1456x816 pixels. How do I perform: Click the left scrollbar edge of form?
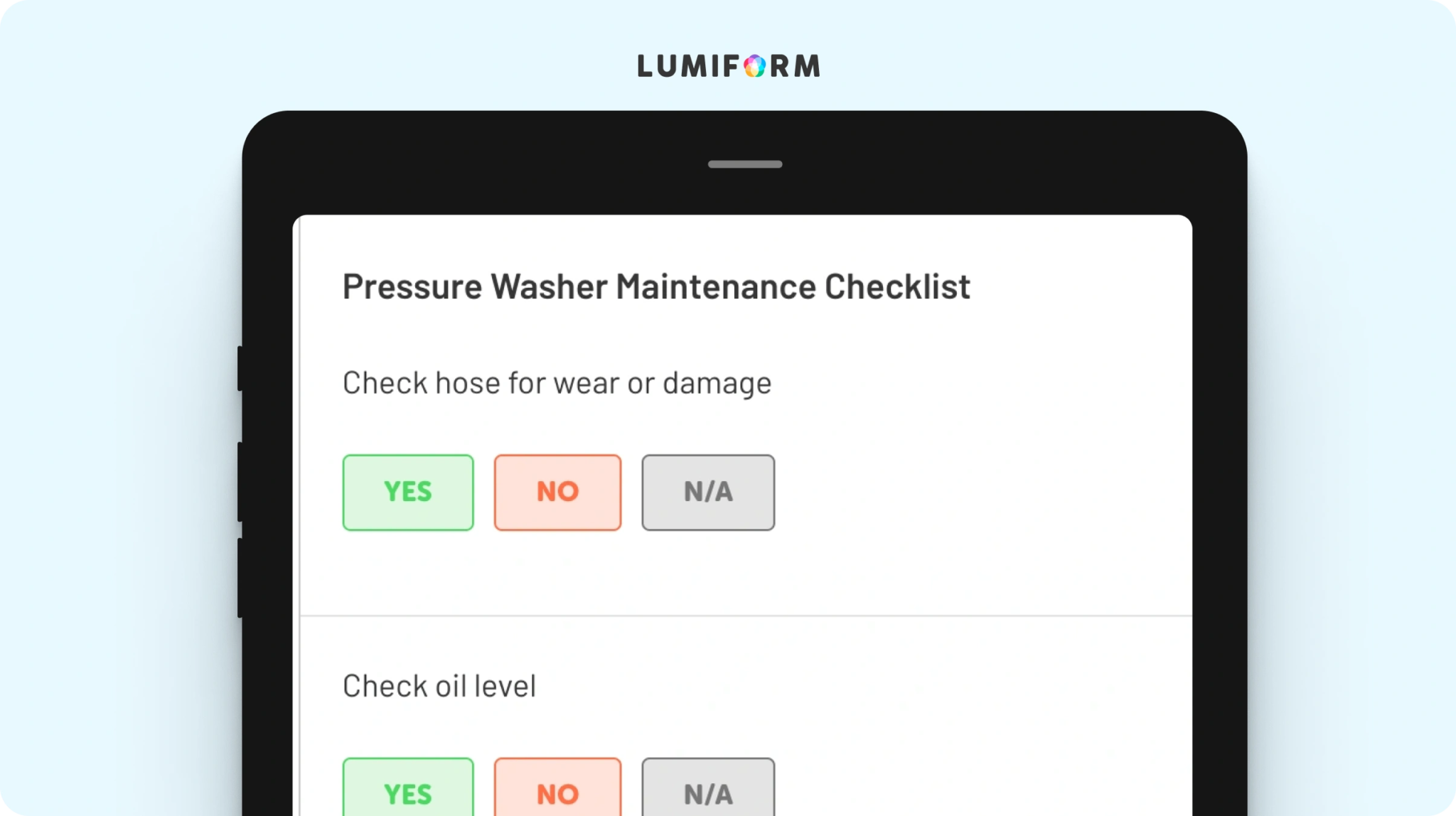pos(299,515)
